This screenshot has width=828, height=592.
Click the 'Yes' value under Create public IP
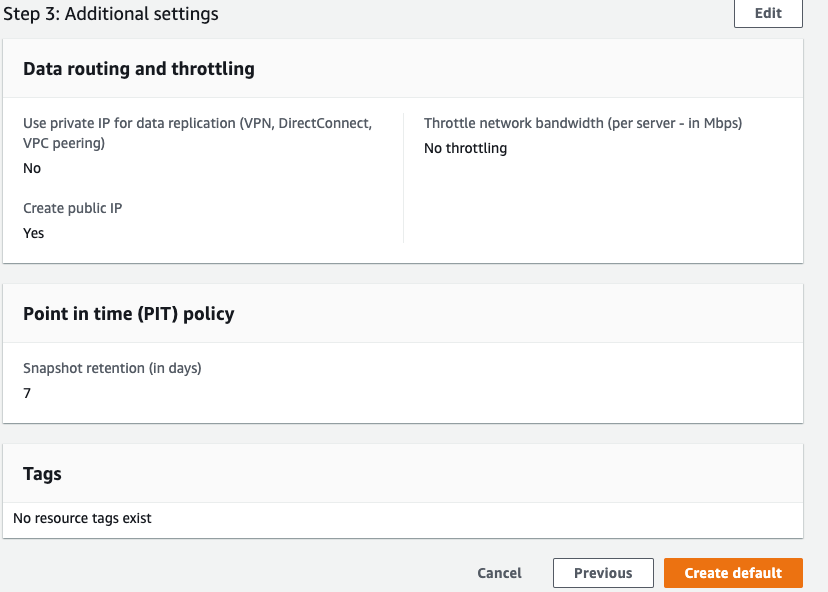click(34, 233)
